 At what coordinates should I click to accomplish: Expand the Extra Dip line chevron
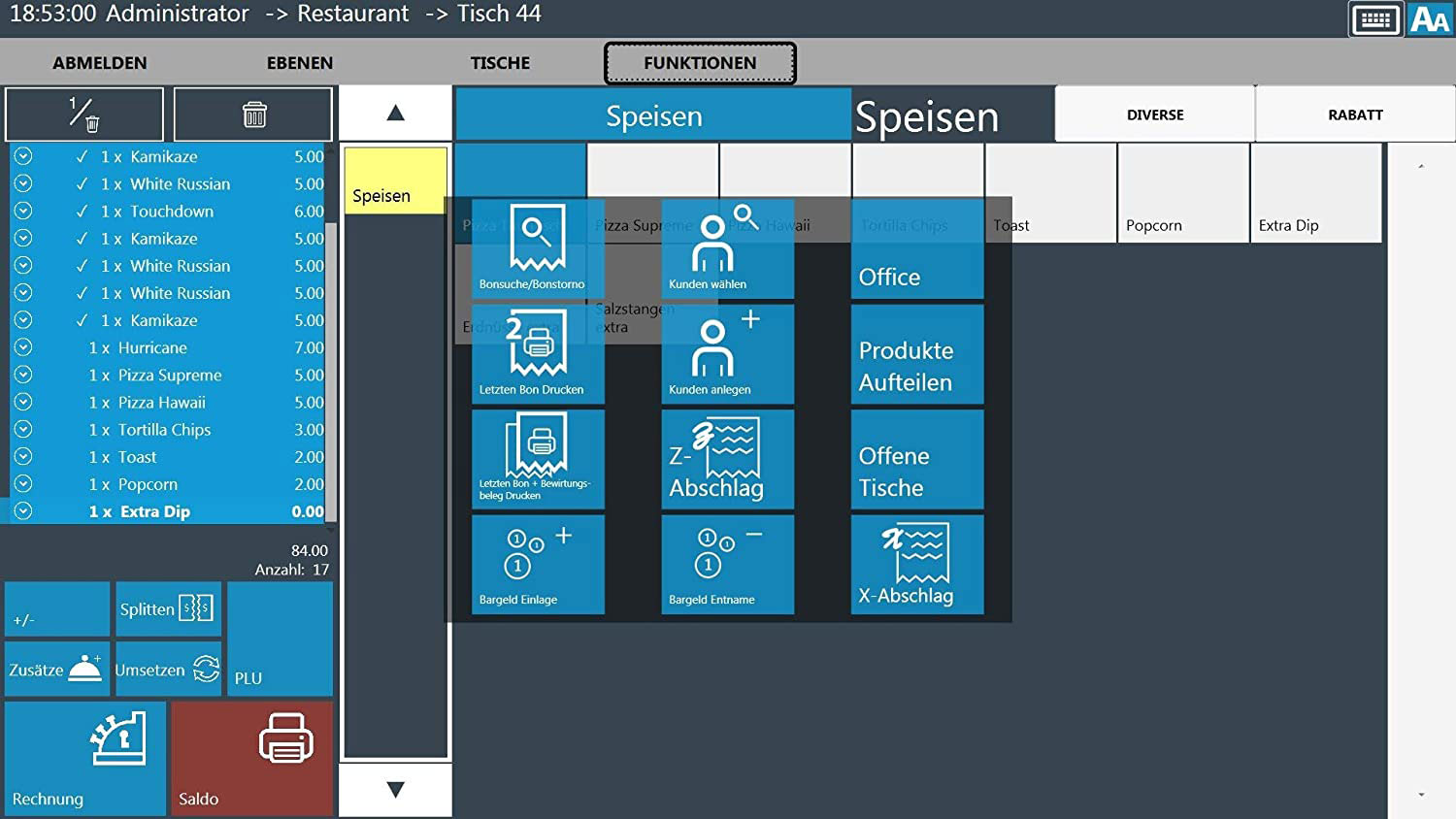click(x=23, y=511)
